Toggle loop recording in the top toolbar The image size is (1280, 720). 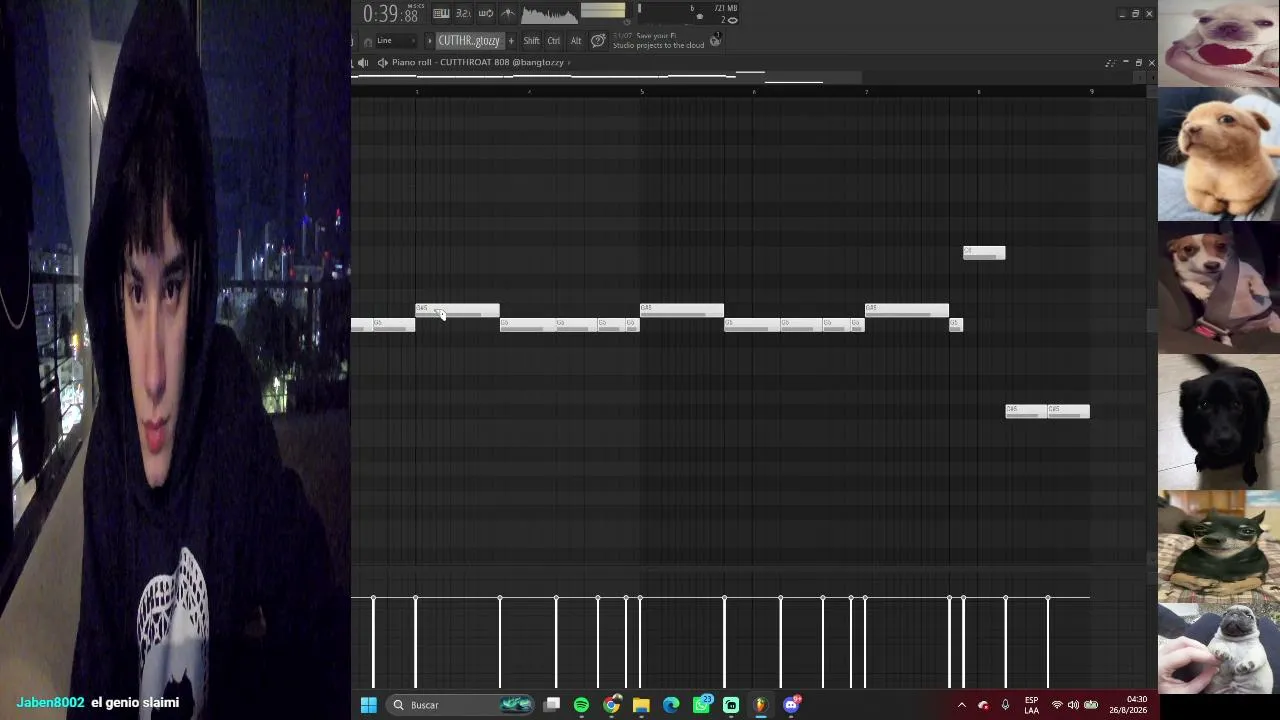[486, 13]
